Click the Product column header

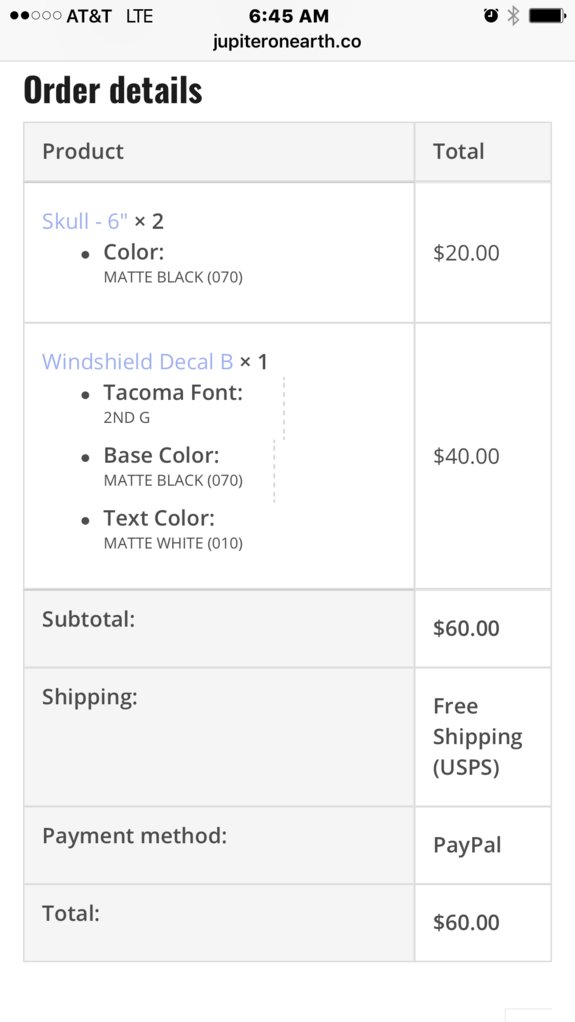pos(83,151)
